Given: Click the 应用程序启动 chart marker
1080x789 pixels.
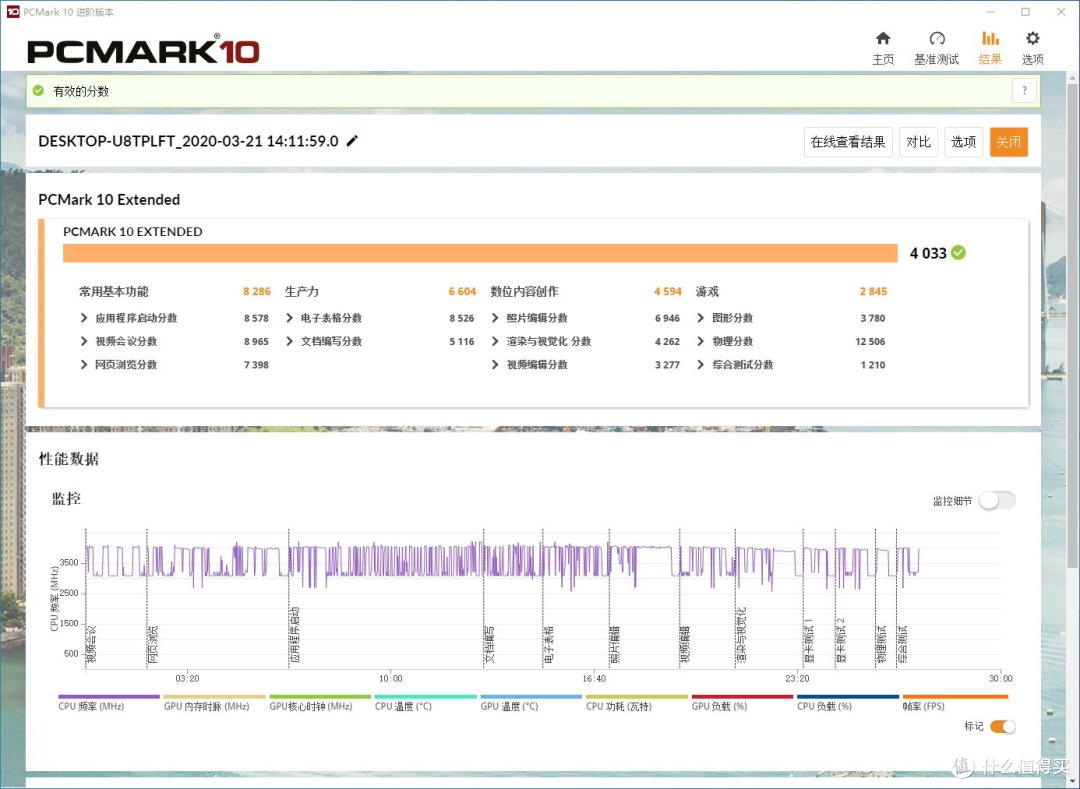Looking at the screenshot, I should (294, 635).
